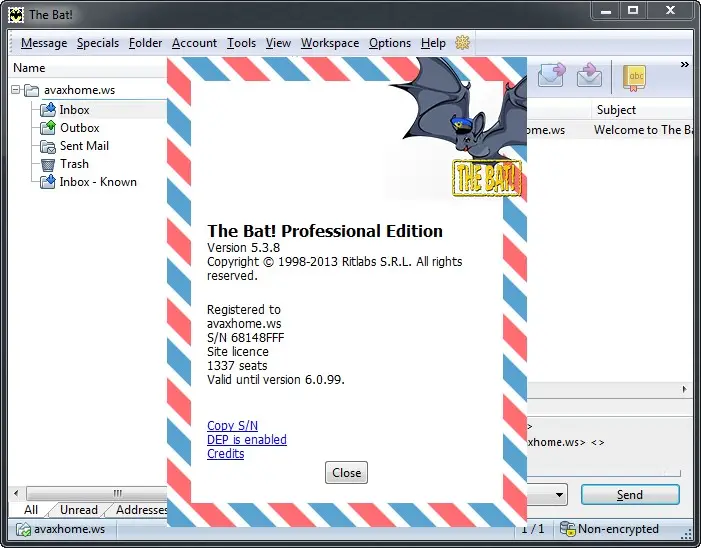Click the redirect message toolbar icon
This screenshot has height=548, width=701.
pyautogui.click(x=589, y=75)
